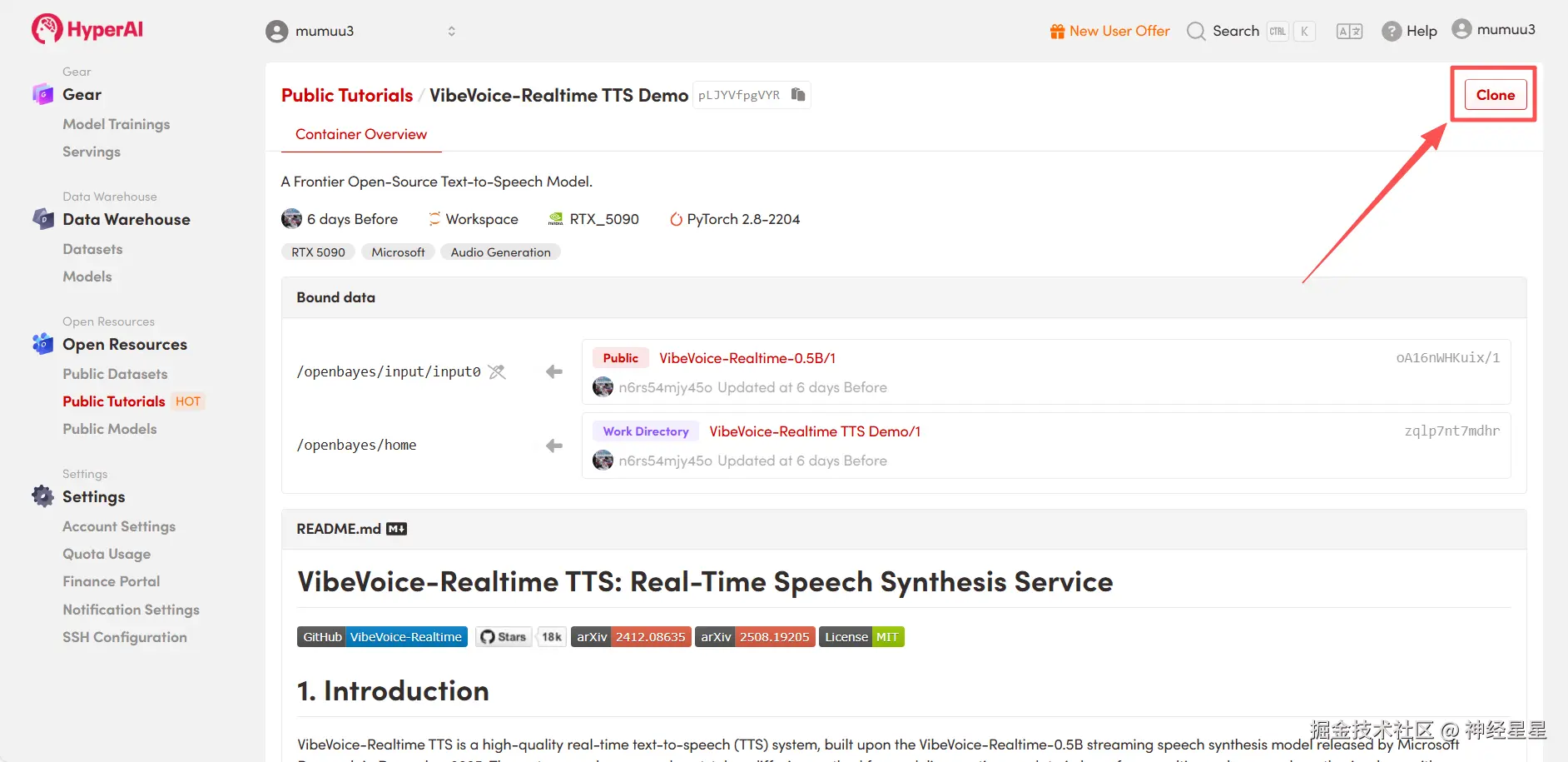Click the Audio Generation tag
This screenshot has height=762, width=1568.
point(500,252)
